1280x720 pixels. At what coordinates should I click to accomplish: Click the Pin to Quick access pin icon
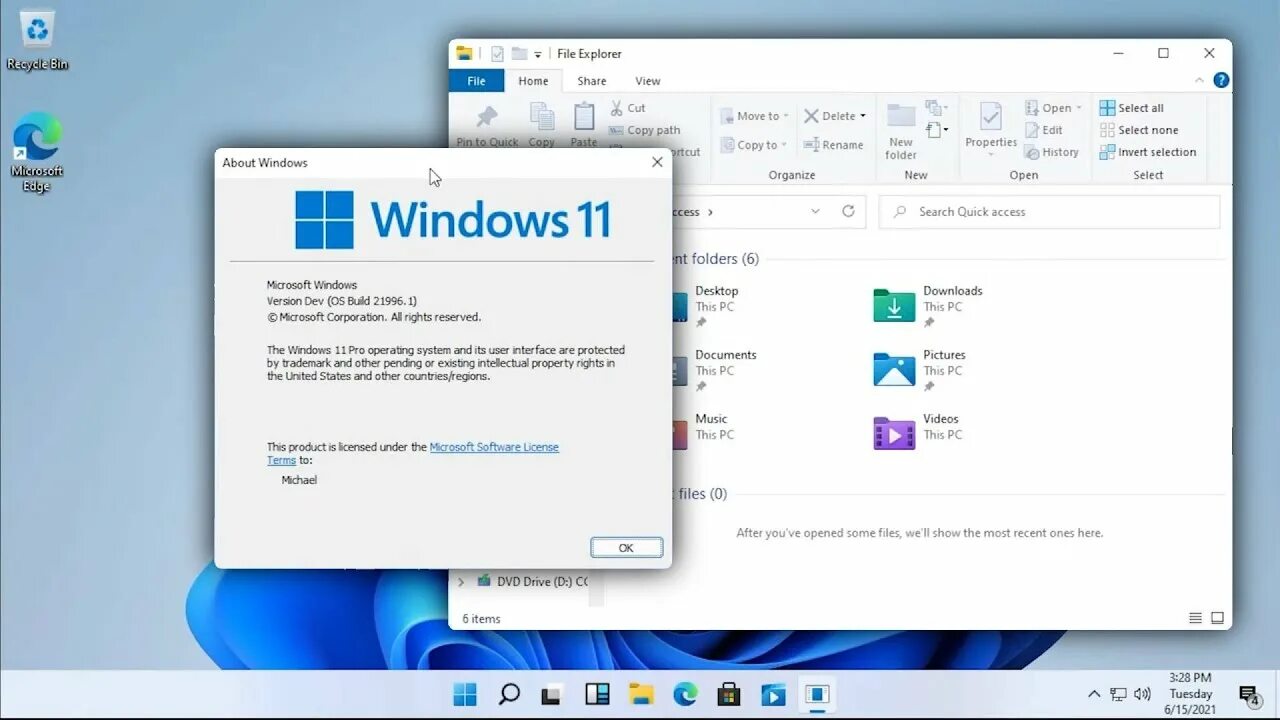(x=487, y=118)
